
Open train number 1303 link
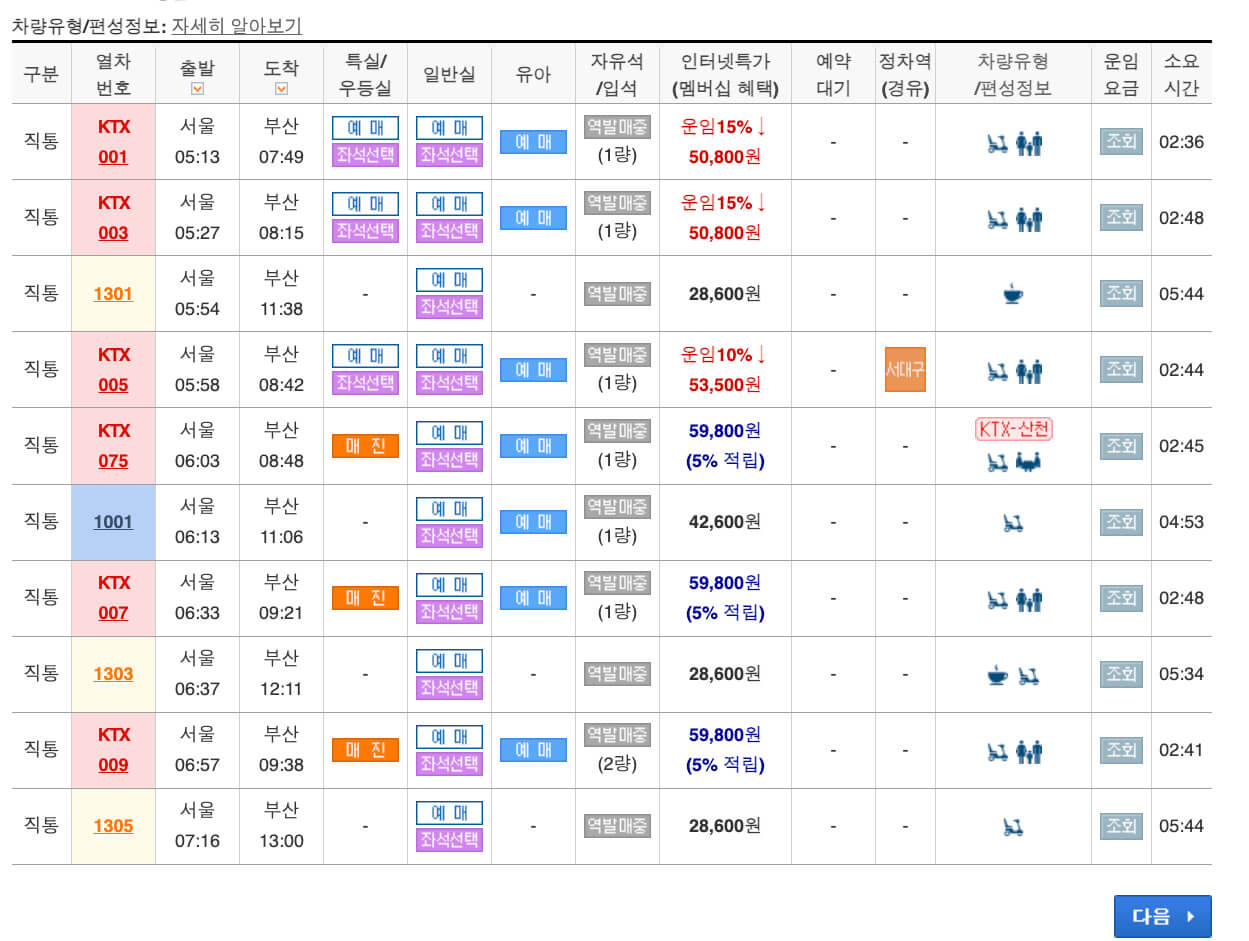(113, 674)
